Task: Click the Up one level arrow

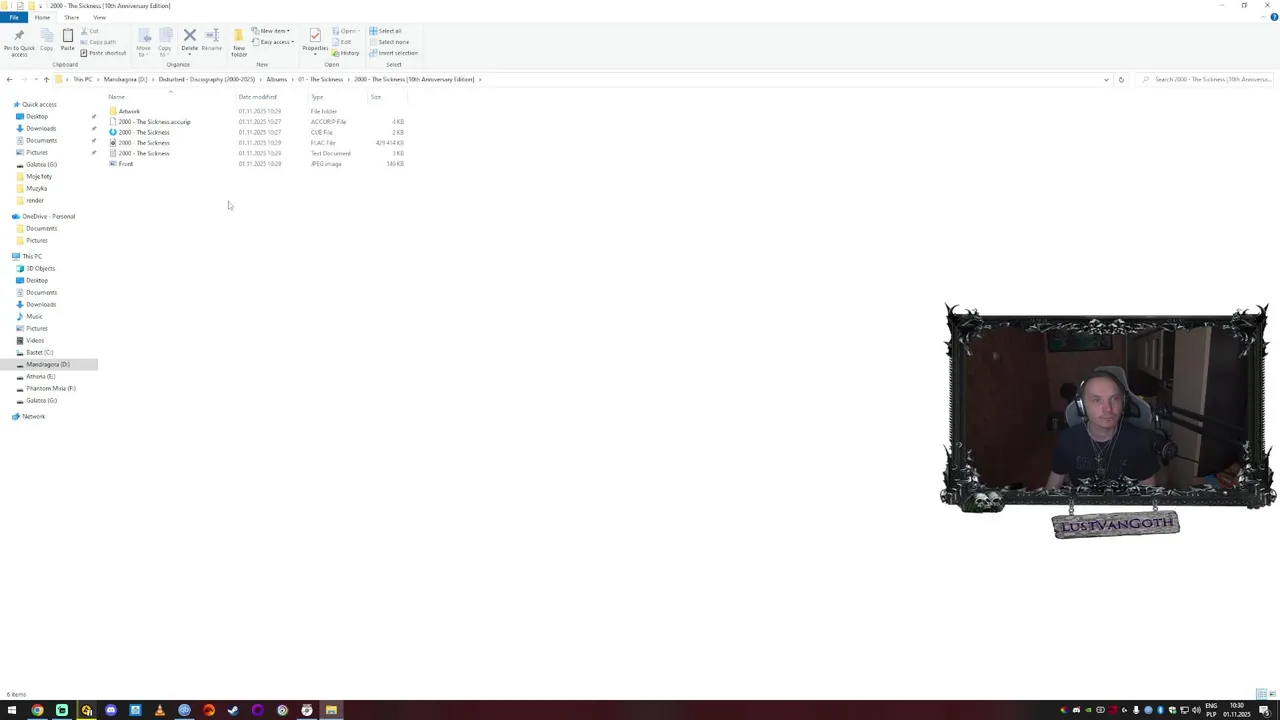Action: [x=46, y=79]
